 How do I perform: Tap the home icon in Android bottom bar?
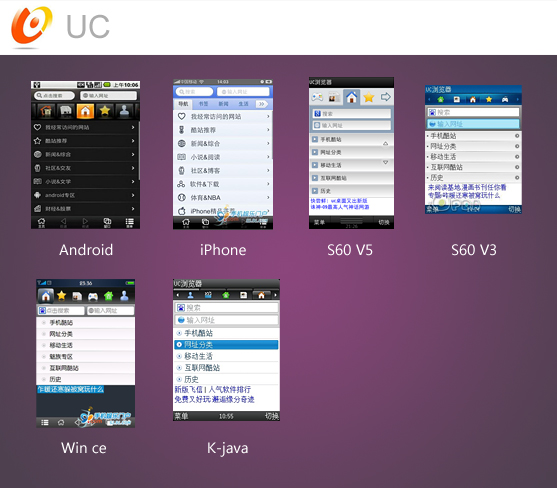coord(42,222)
